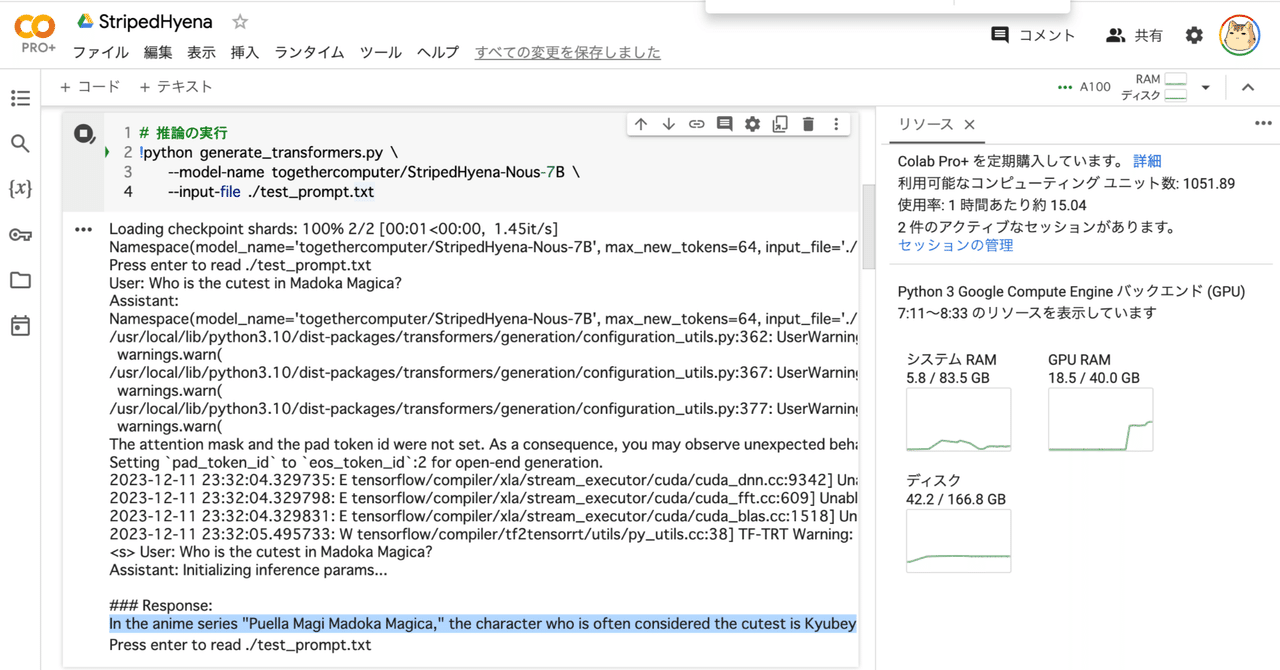
Task: Add a new code cell with + コード
Action: (x=89, y=86)
